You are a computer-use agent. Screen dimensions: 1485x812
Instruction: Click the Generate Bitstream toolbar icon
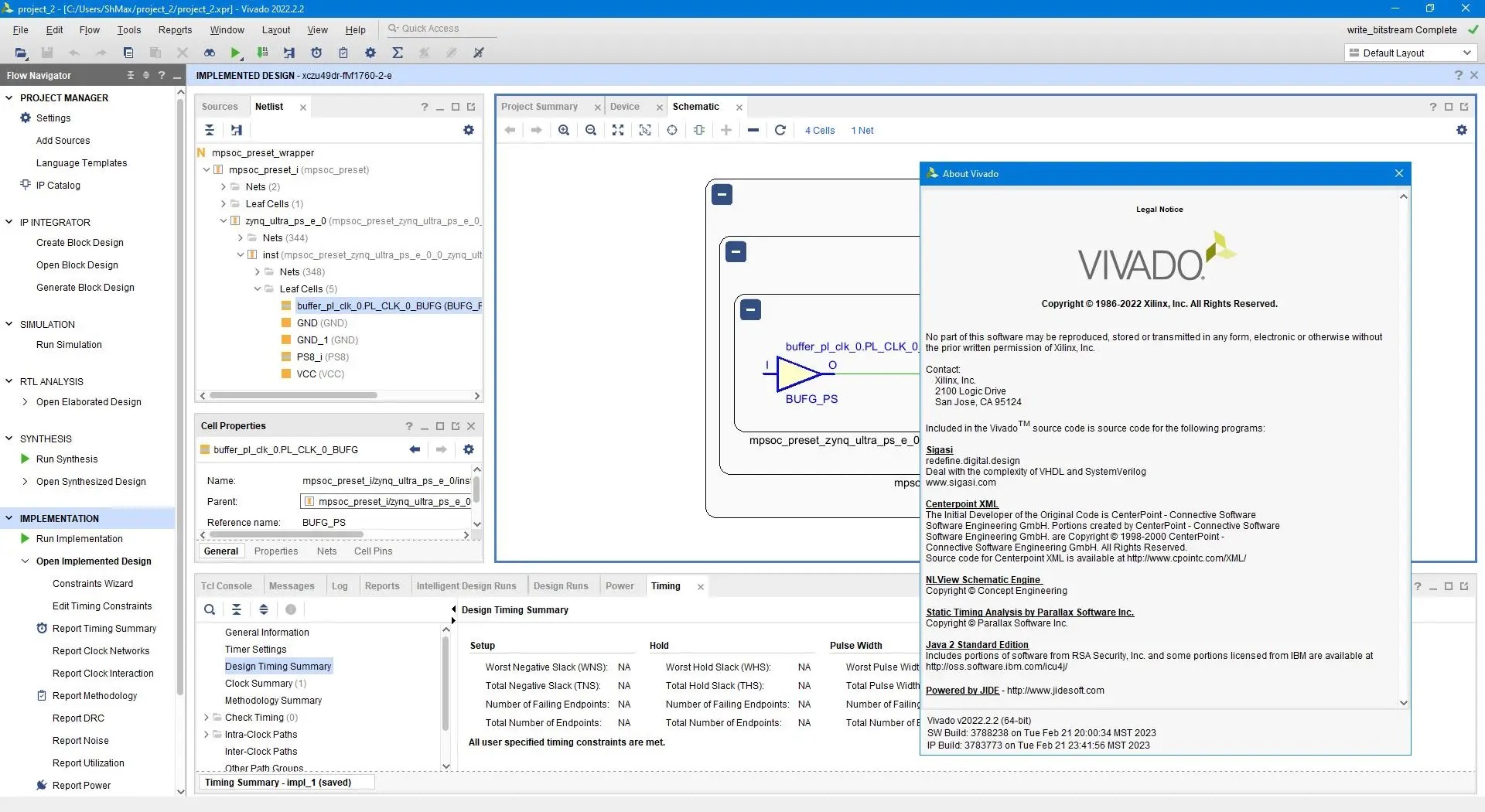coord(263,53)
